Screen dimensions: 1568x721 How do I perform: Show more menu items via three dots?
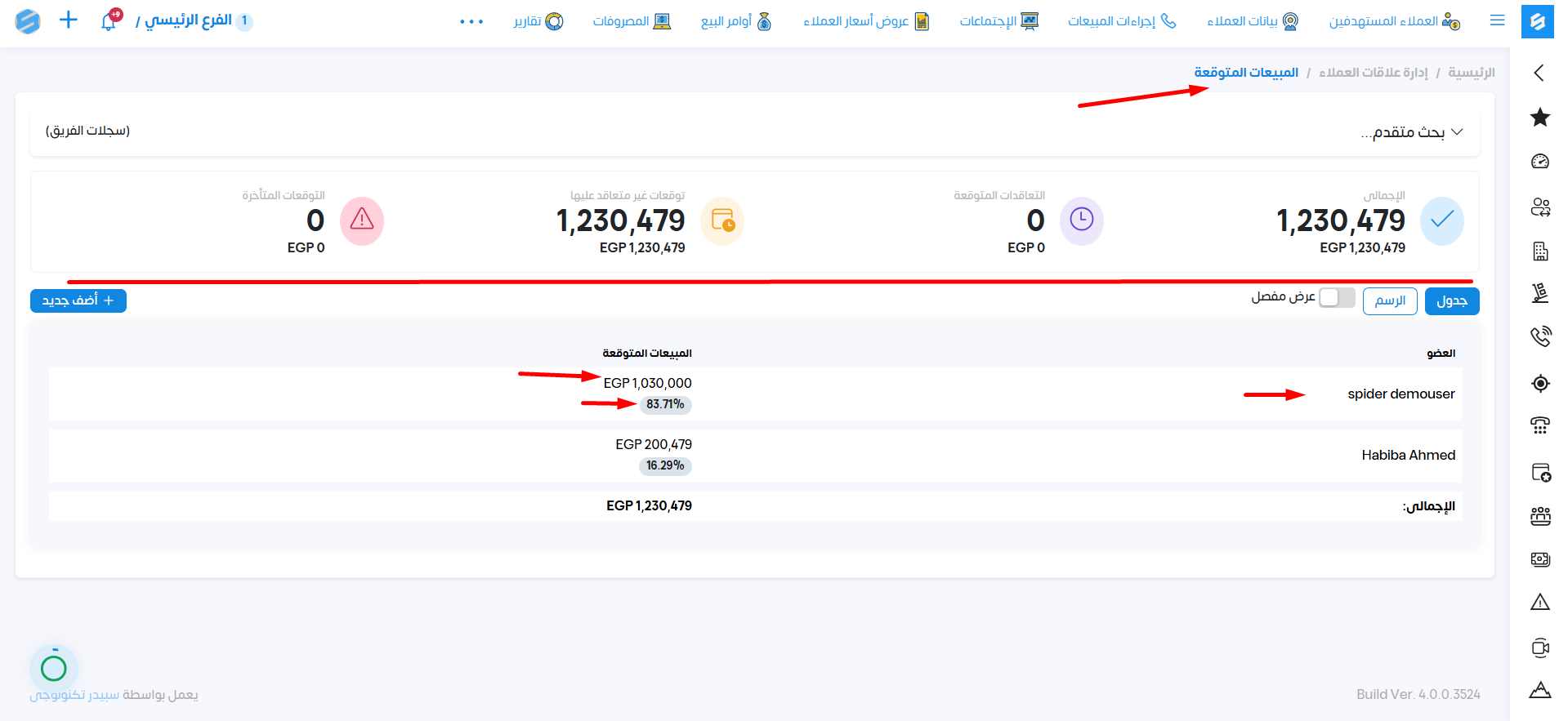point(471,22)
